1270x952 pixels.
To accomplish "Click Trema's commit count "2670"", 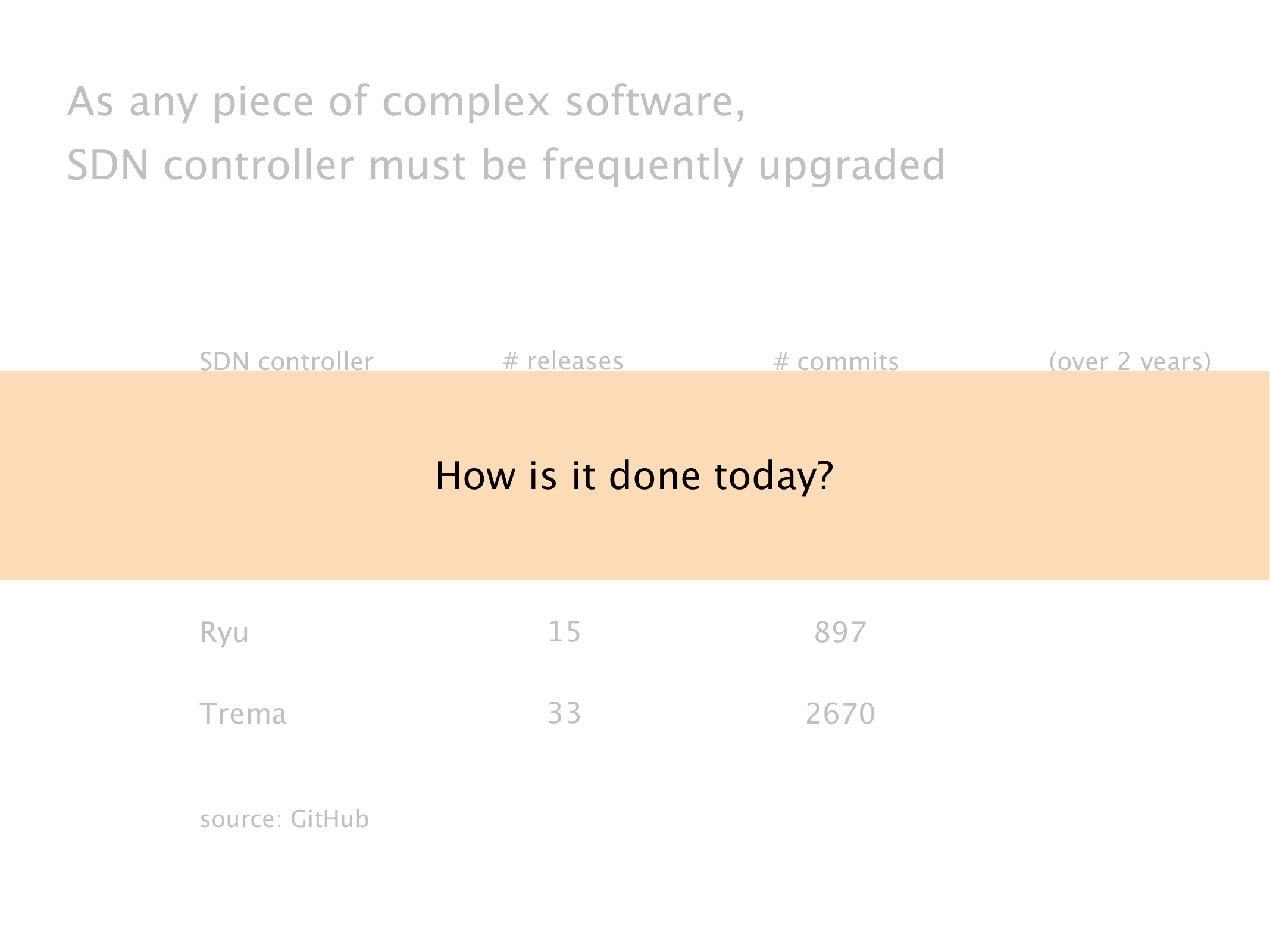I will click(x=840, y=713).
